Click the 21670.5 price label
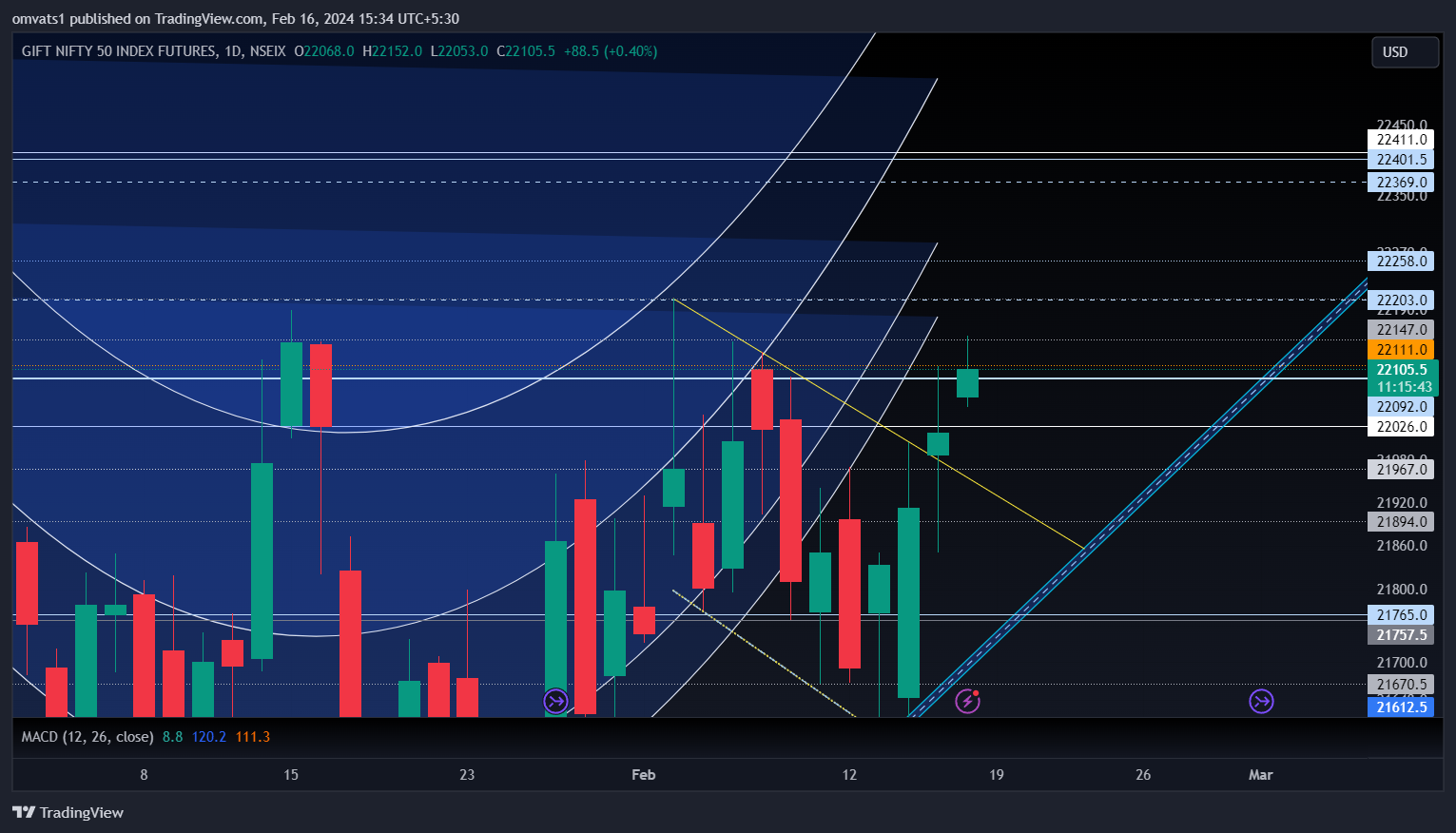The height and width of the screenshot is (833, 1456). click(1401, 685)
